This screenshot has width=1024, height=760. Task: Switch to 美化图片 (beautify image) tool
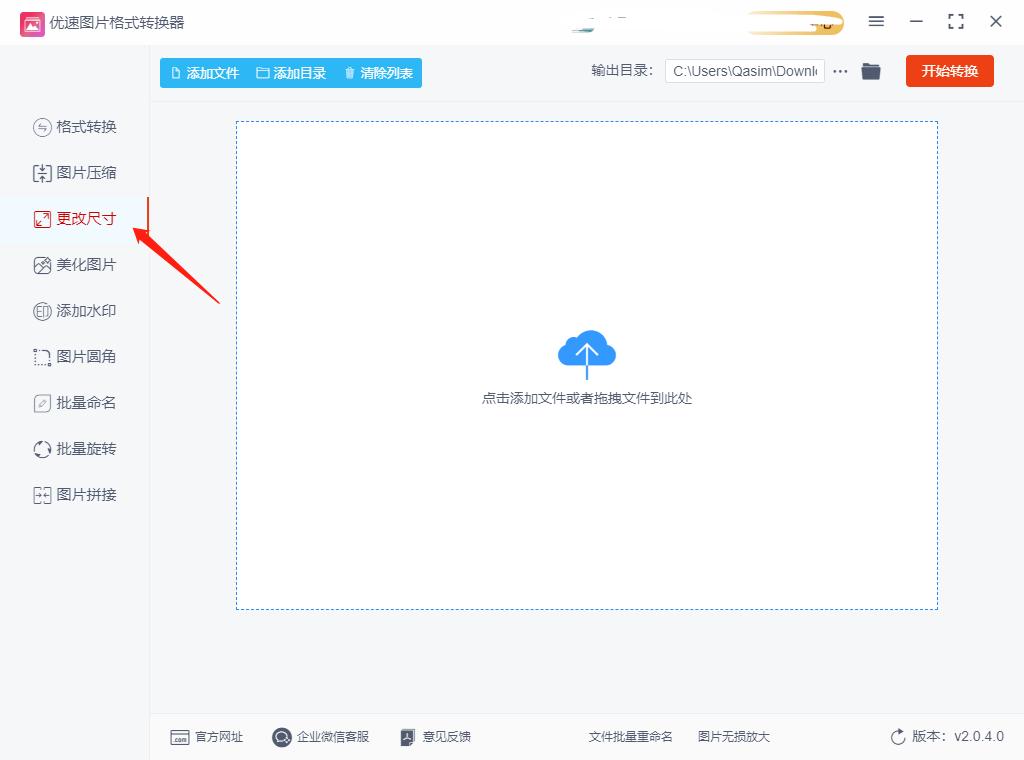[x=75, y=265]
